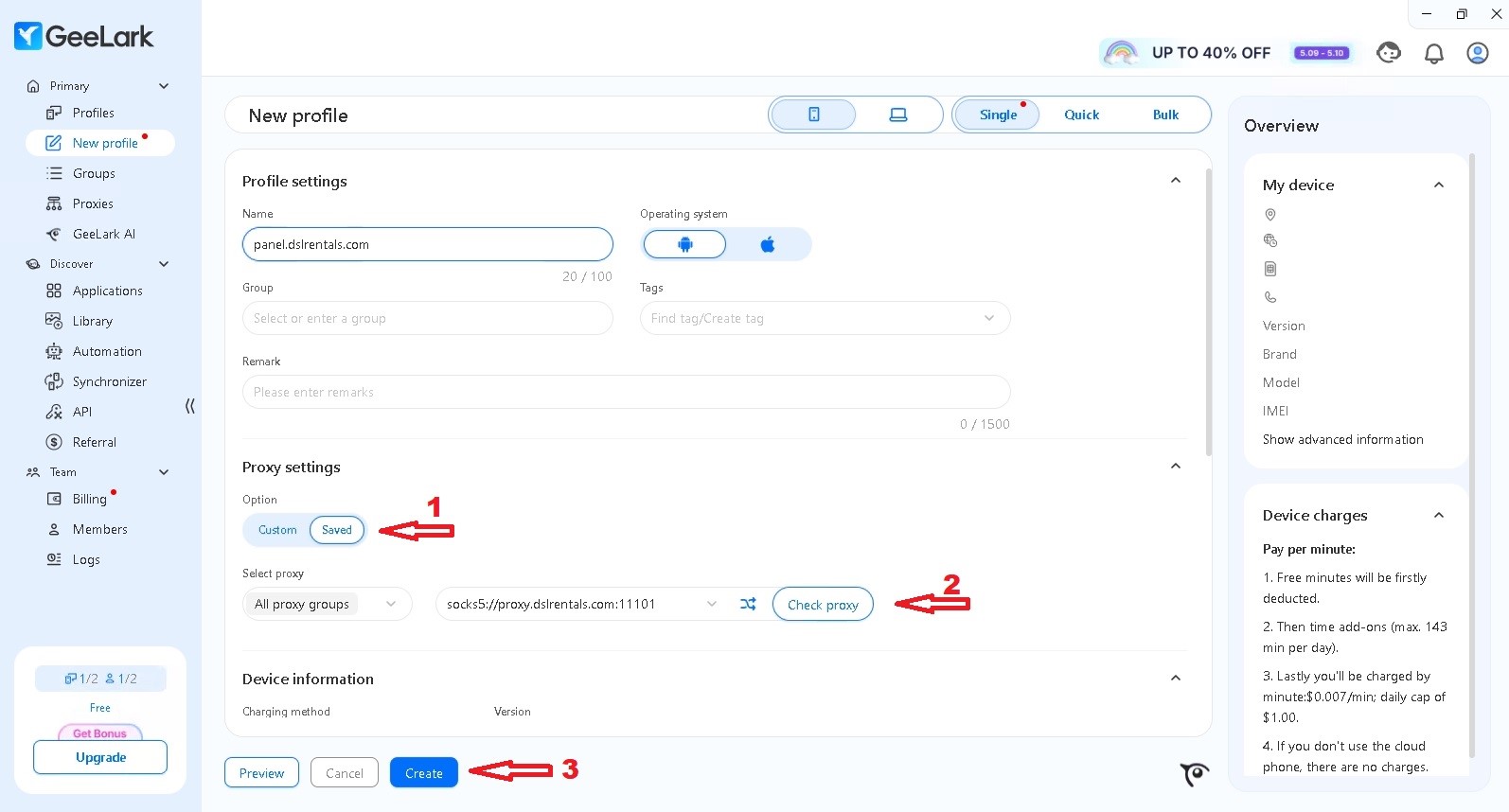This screenshot has width=1509, height=812.
Task: Click the eye icon at bottom right
Action: 1195,774
